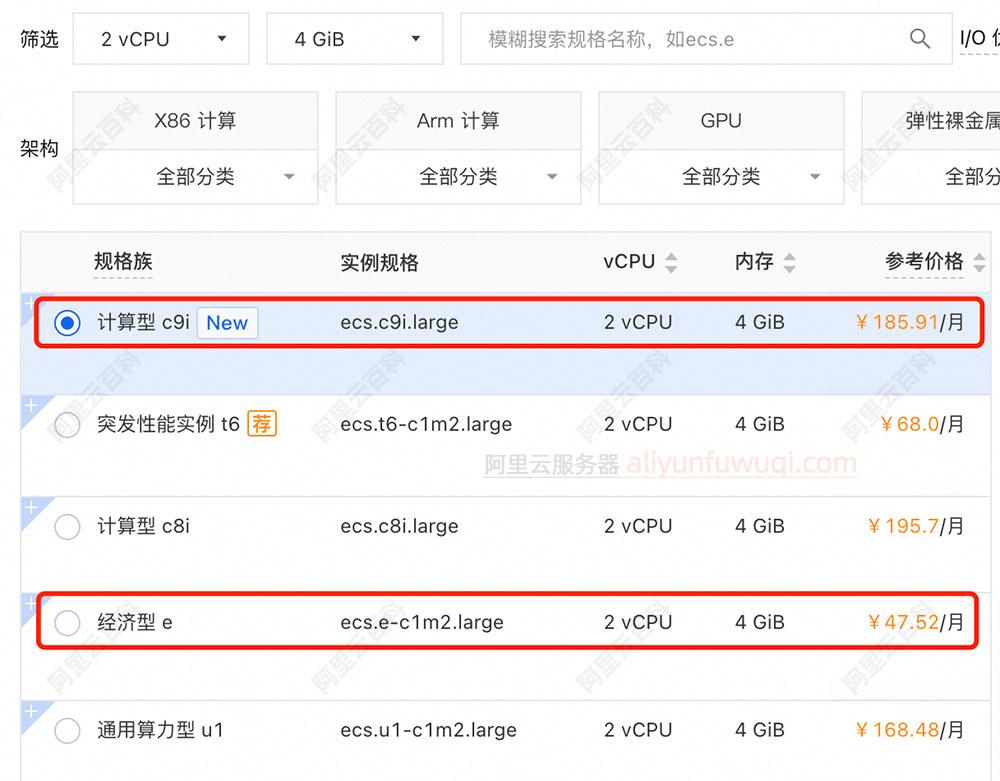Click the ¥168.48/月 price
1000x781 pixels.
pos(909,731)
